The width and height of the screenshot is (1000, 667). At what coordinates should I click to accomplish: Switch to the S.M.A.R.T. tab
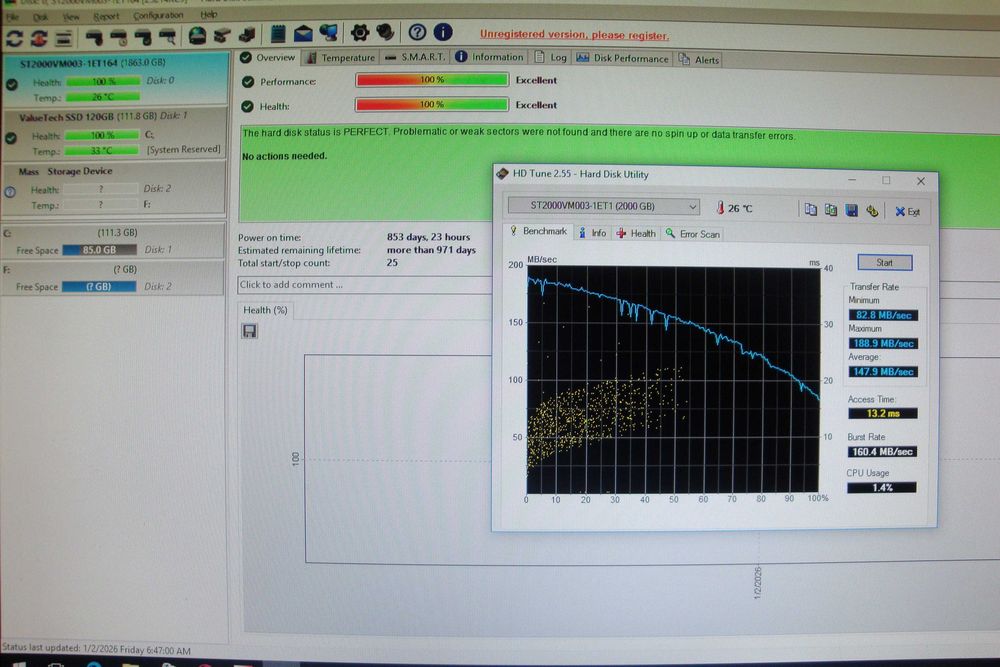click(x=415, y=57)
